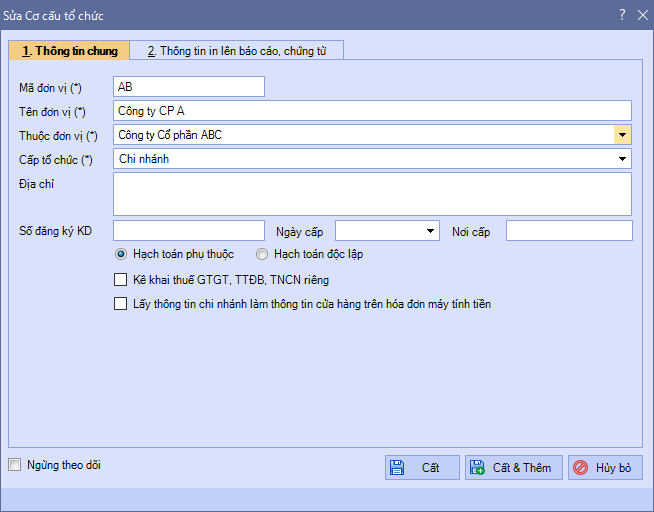Click the help question mark icon
The height and width of the screenshot is (512, 654).
click(622, 15)
